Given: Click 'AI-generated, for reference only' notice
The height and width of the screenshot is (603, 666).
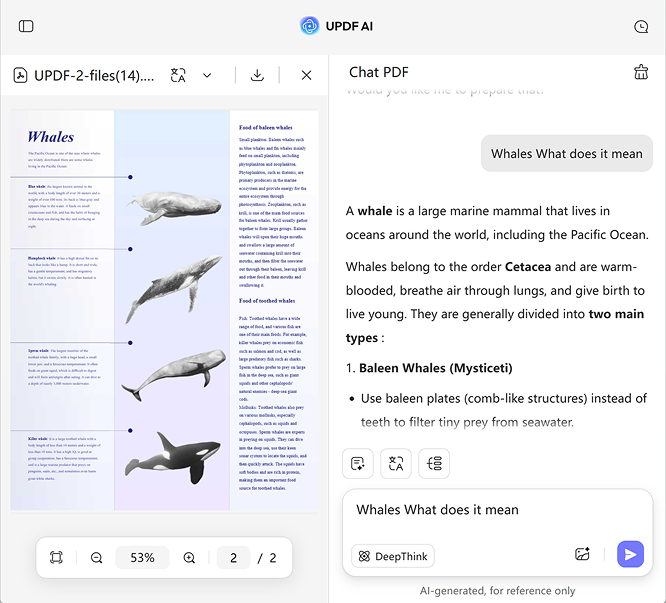Looking at the screenshot, I should pyautogui.click(x=497, y=591).
